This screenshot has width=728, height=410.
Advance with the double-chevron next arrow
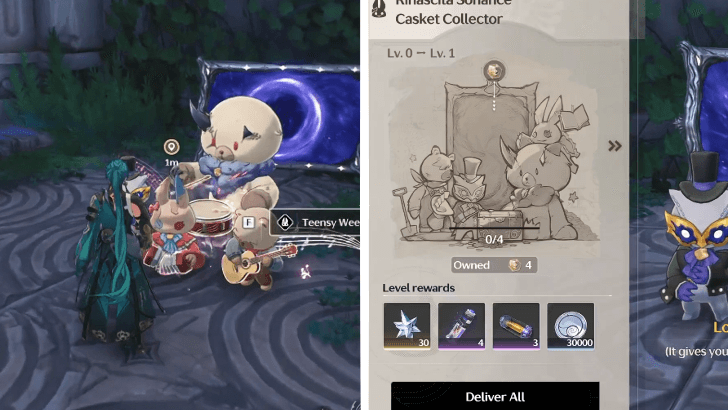click(x=615, y=146)
